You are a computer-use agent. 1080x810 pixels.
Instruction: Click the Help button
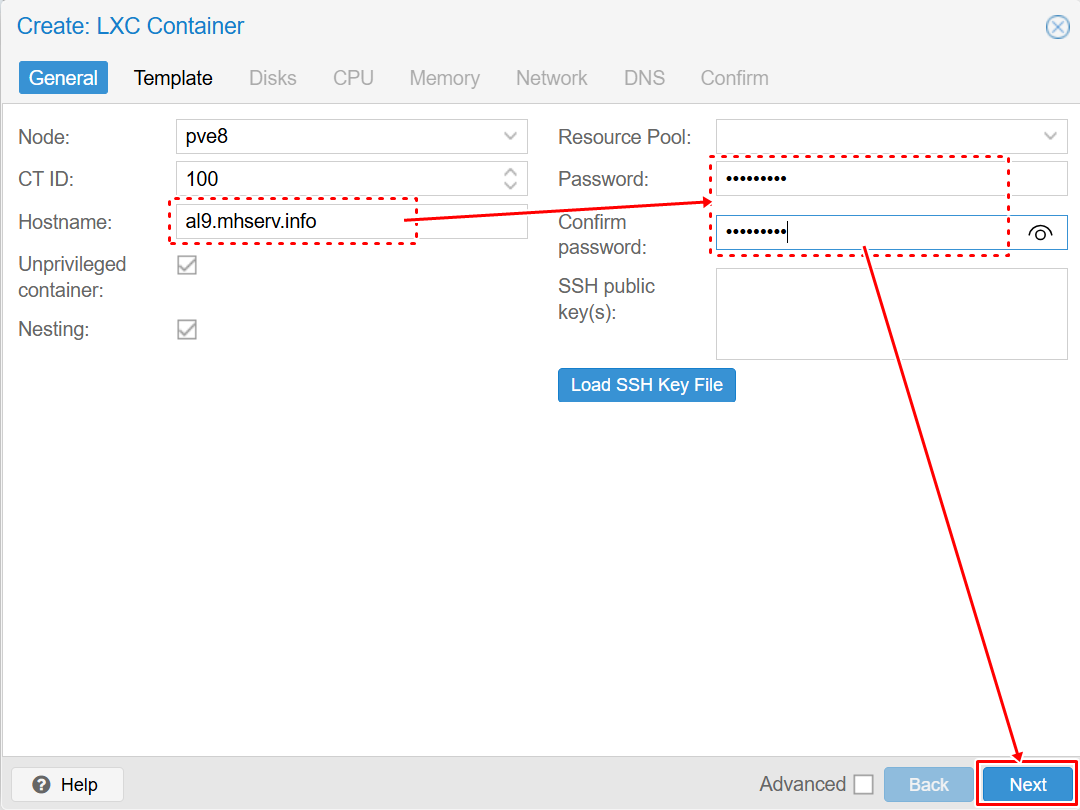click(67, 785)
